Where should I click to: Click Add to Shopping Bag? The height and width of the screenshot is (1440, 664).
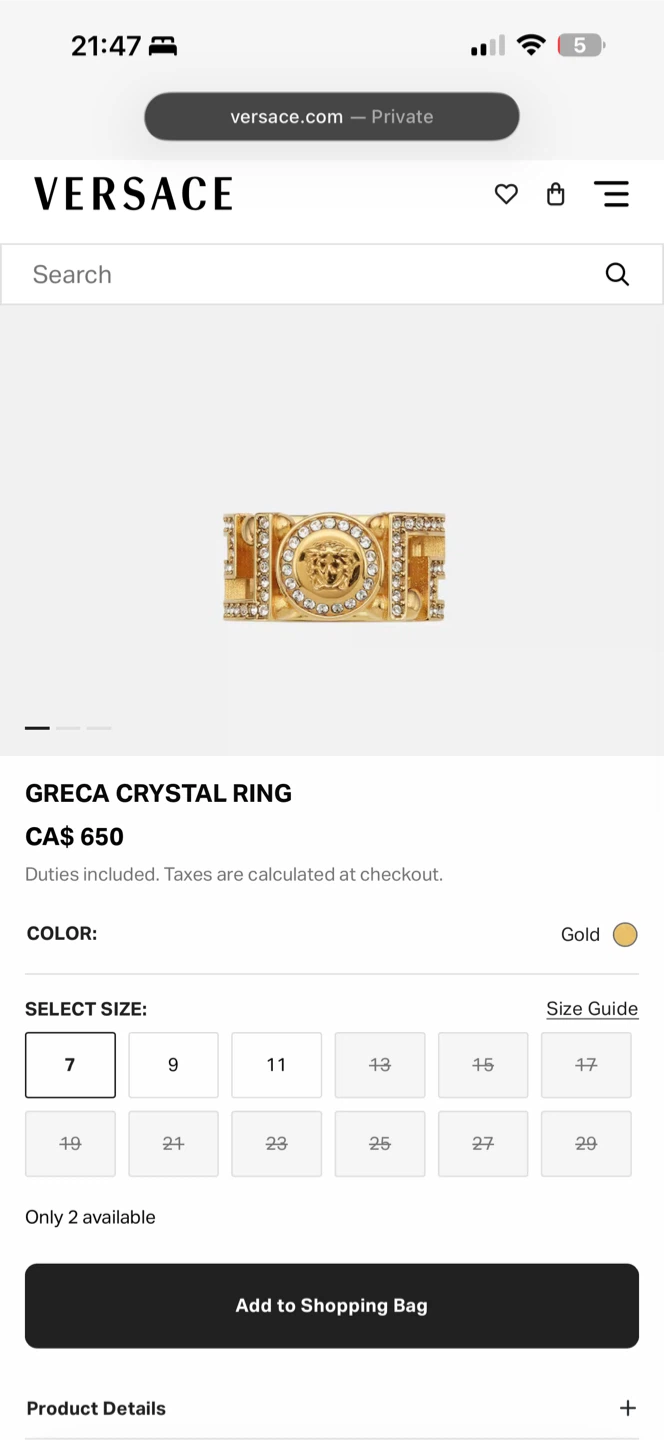coord(331,1305)
